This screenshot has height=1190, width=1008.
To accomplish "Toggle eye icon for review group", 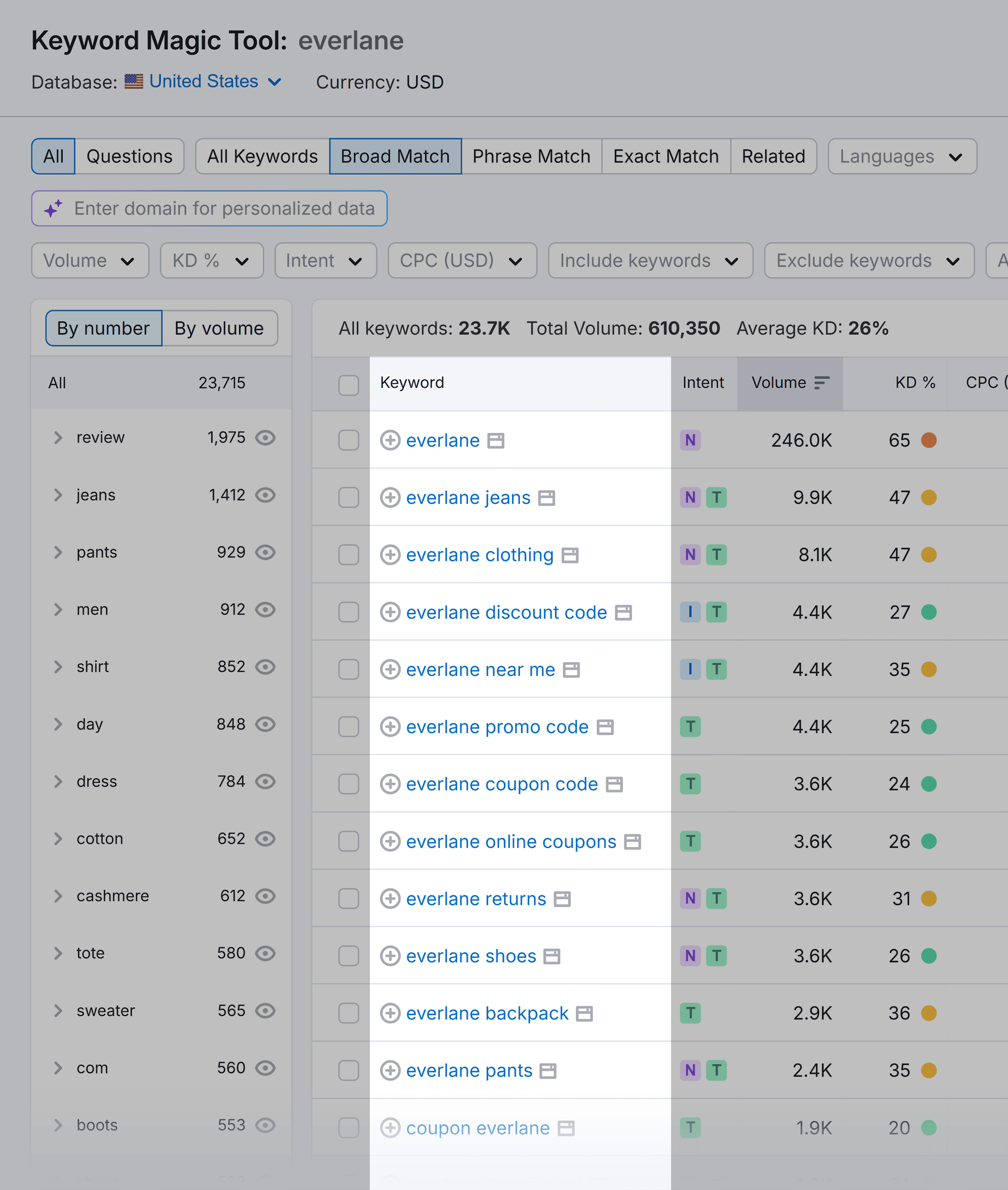I will click(265, 437).
